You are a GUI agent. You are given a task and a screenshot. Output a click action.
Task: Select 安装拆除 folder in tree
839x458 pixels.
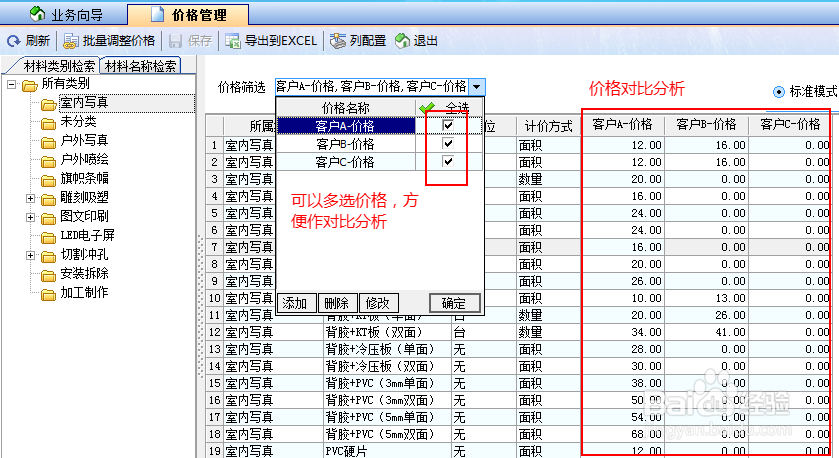84,274
